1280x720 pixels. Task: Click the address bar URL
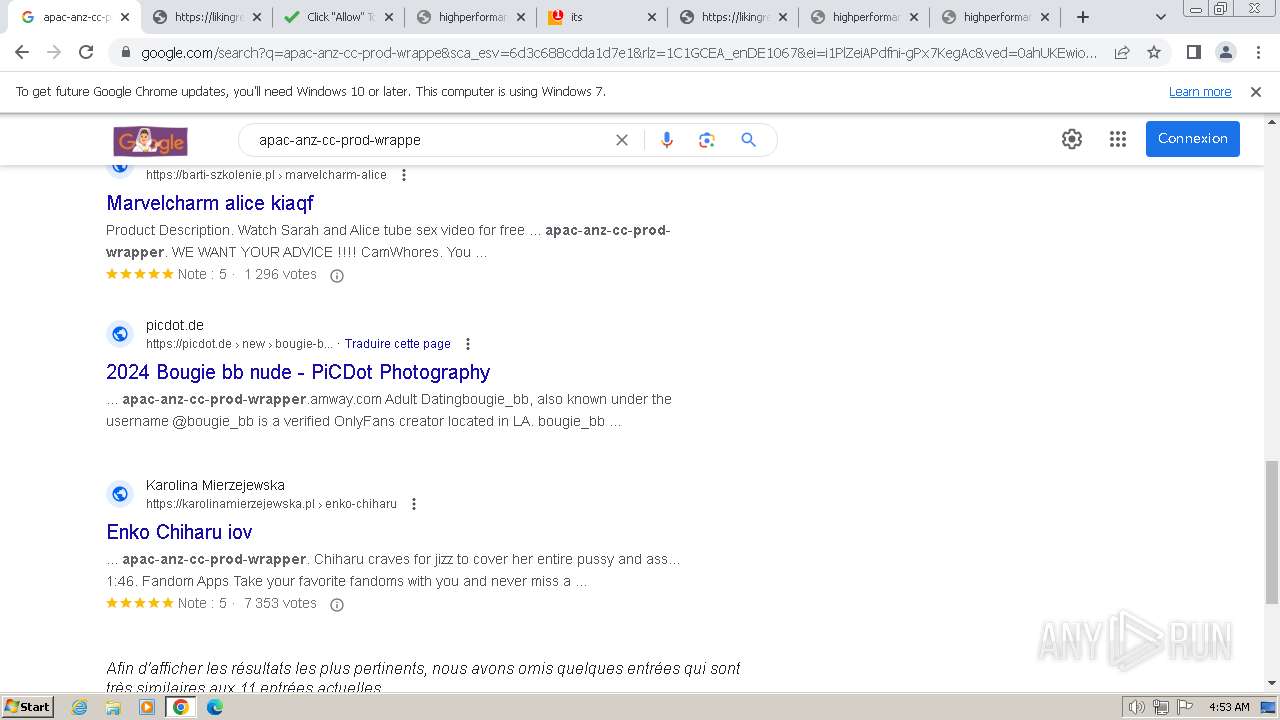click(620, 53)
